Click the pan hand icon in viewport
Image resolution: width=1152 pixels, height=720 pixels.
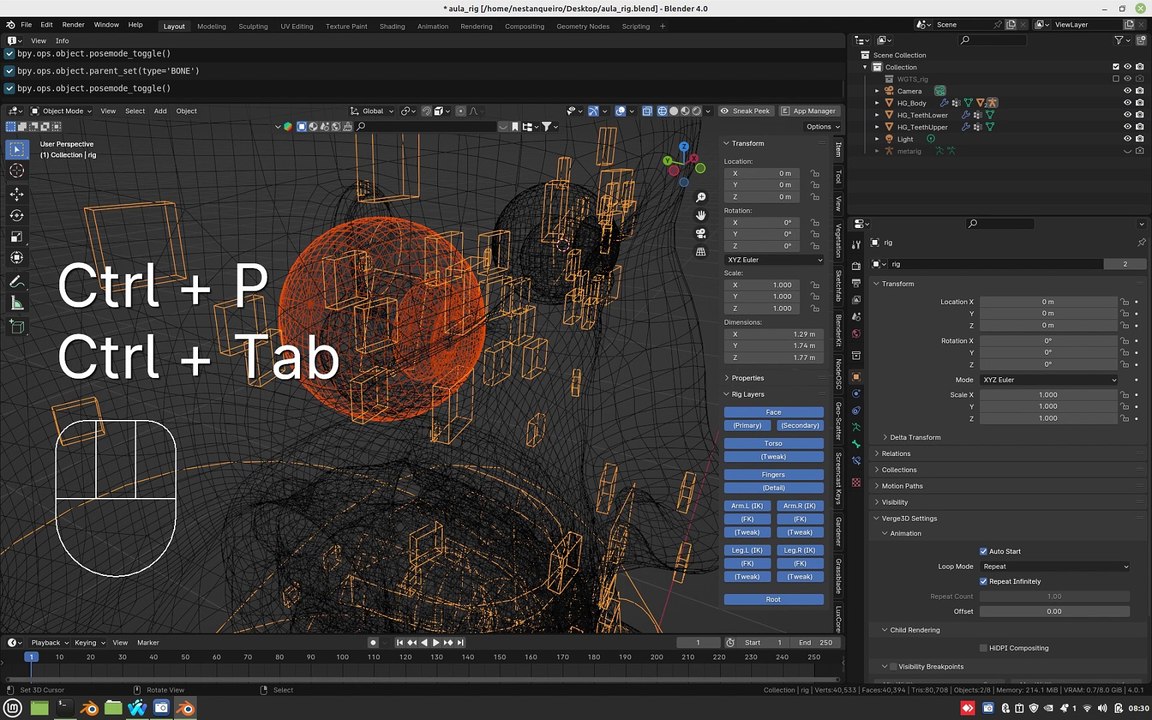click(x=701, y=215)
